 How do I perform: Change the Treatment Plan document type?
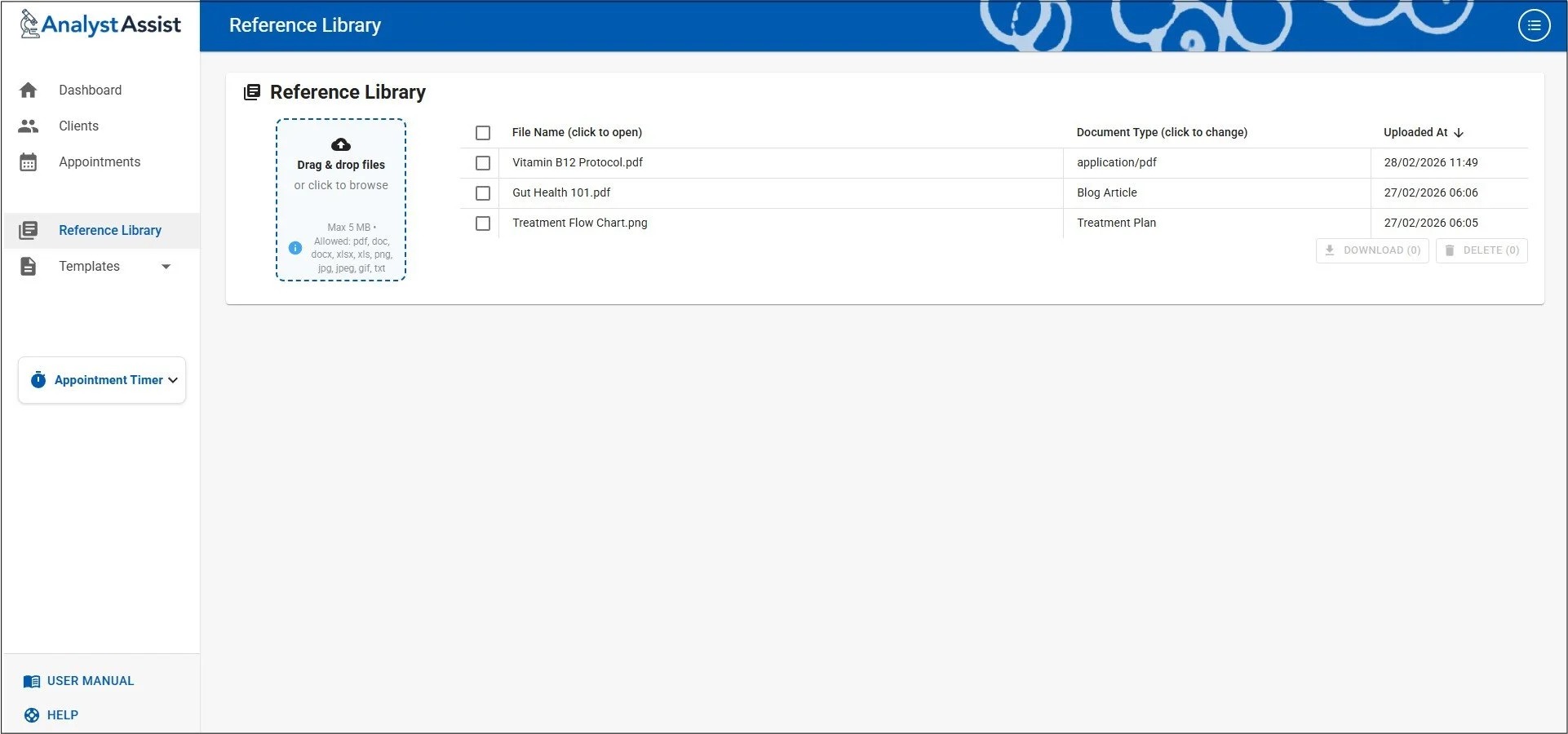point(1116,223)
